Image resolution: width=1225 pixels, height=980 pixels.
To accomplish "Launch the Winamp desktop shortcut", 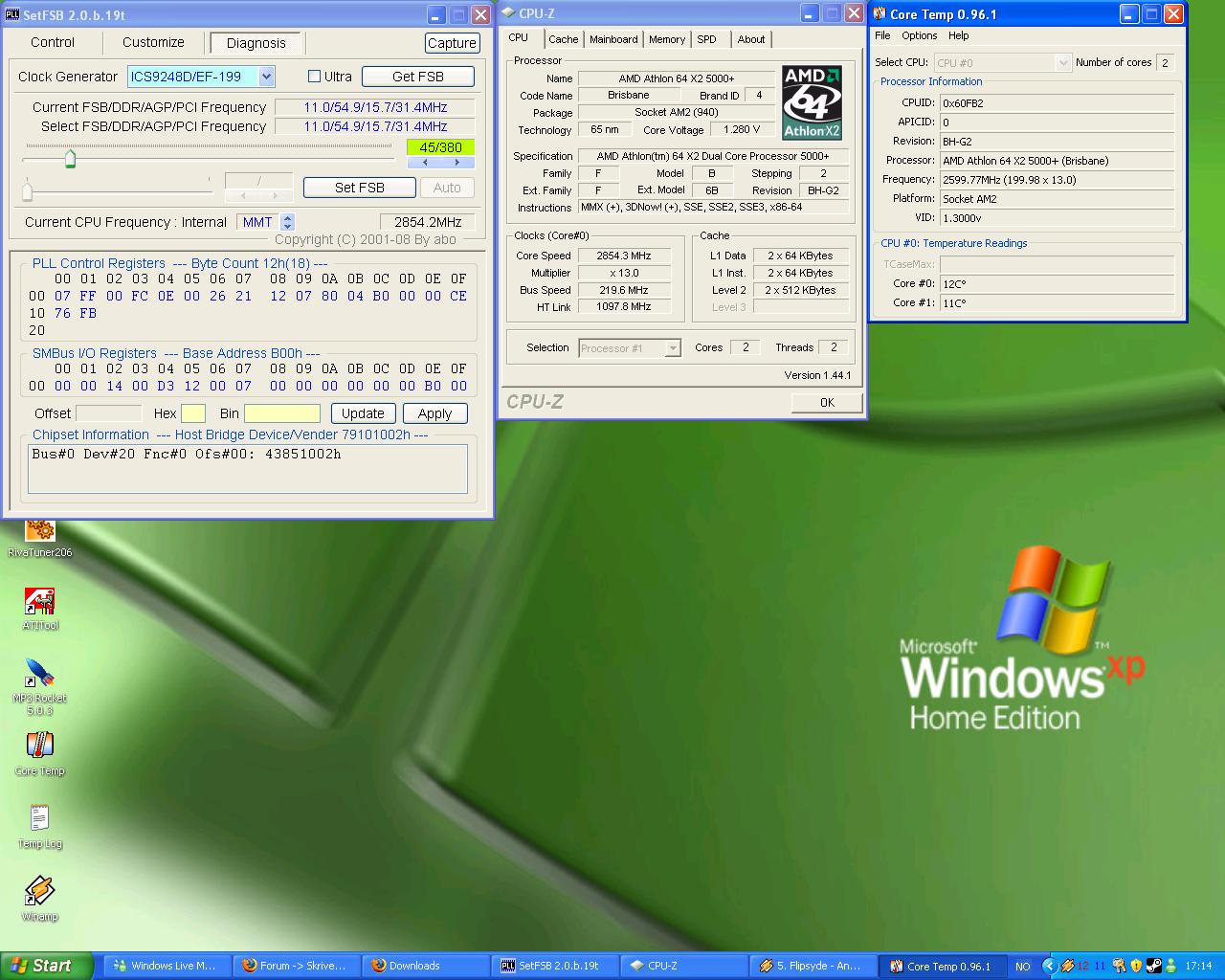I will pos(39,899).
